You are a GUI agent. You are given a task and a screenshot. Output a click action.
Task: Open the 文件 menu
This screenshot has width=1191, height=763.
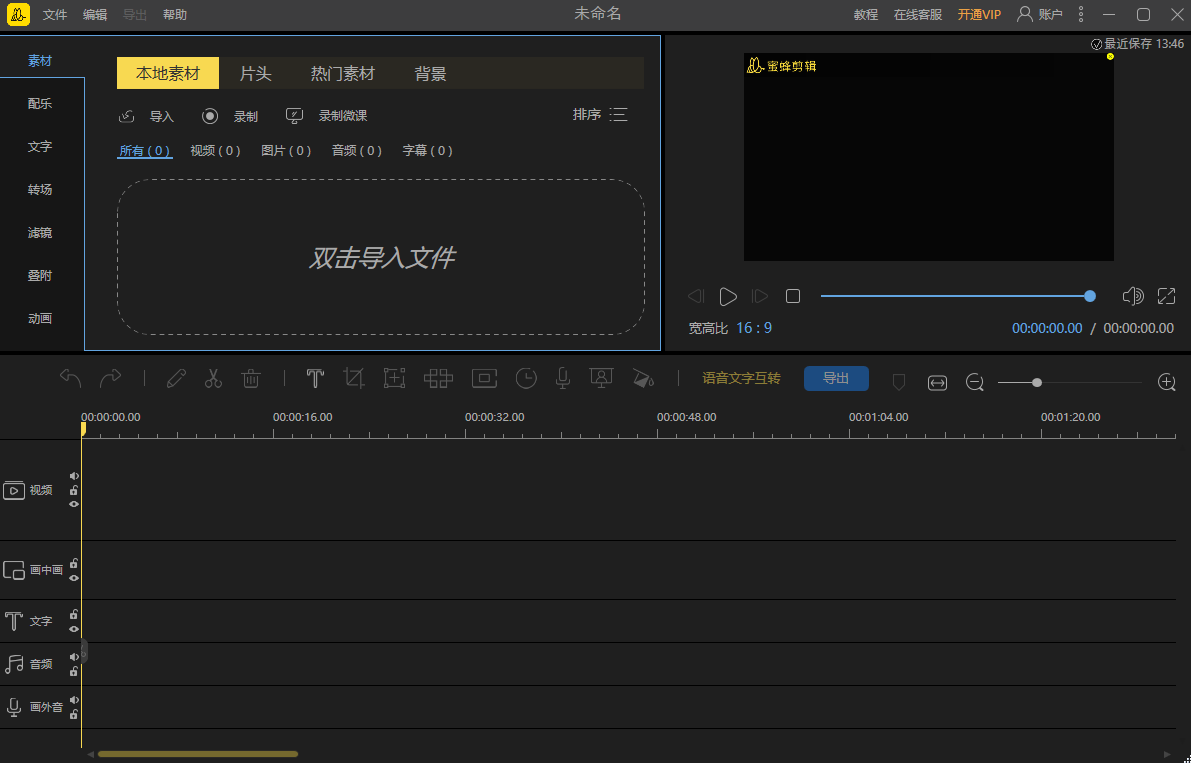pos(55,15)
